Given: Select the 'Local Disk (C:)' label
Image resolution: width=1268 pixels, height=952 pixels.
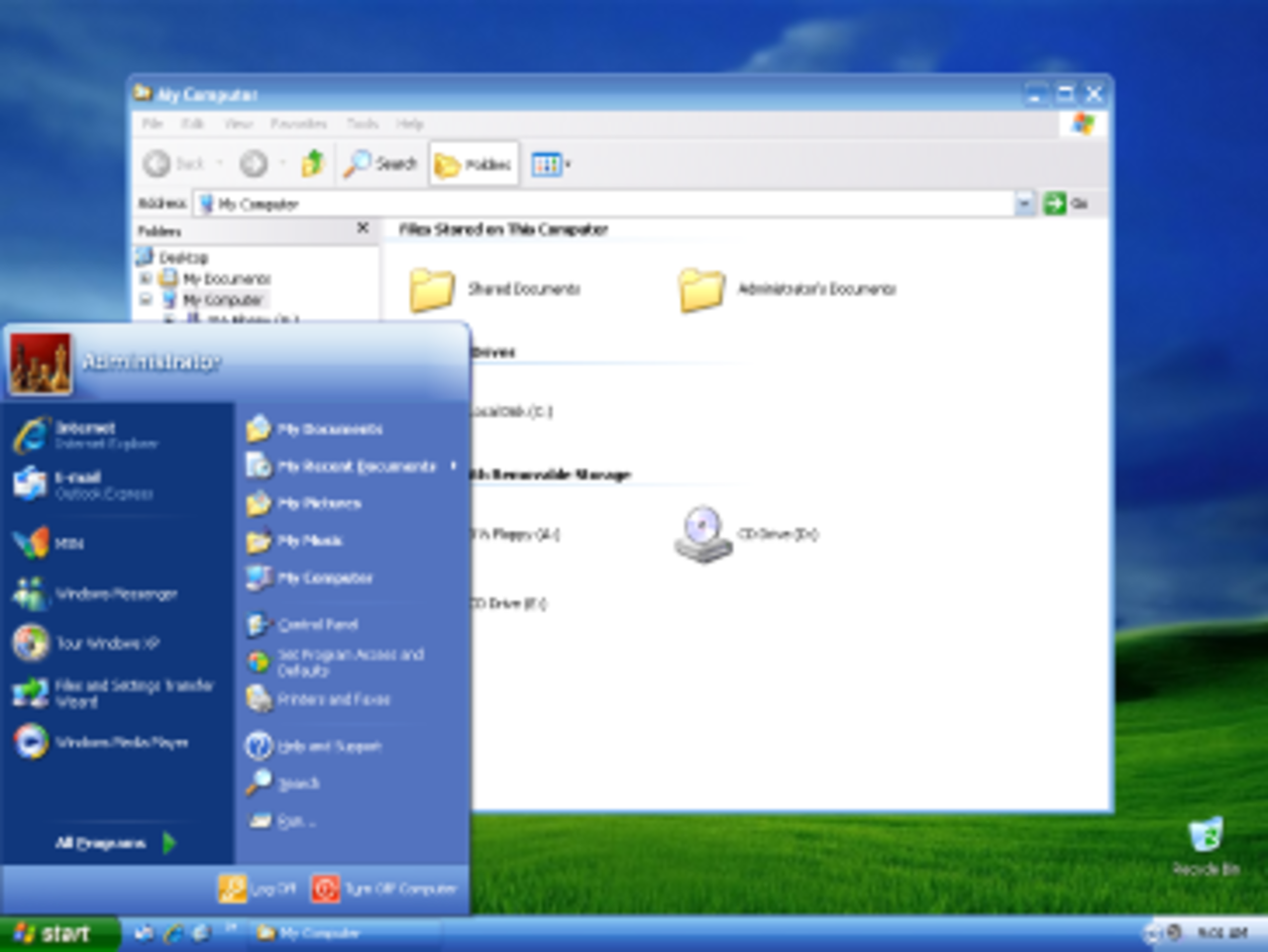Looking at the screenshot, I should point(511,410).
